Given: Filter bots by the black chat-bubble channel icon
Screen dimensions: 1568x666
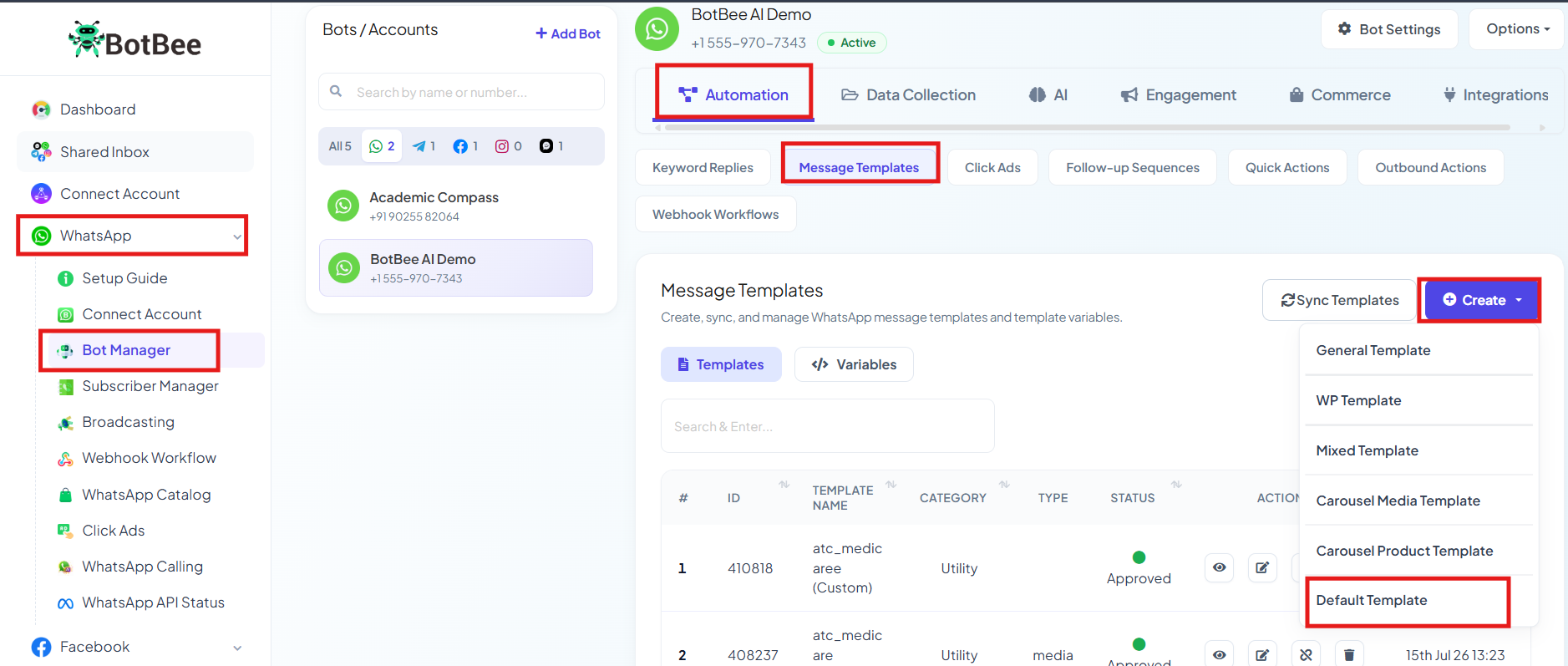Looking at the screenshot, I should click(x=551, y=146).
